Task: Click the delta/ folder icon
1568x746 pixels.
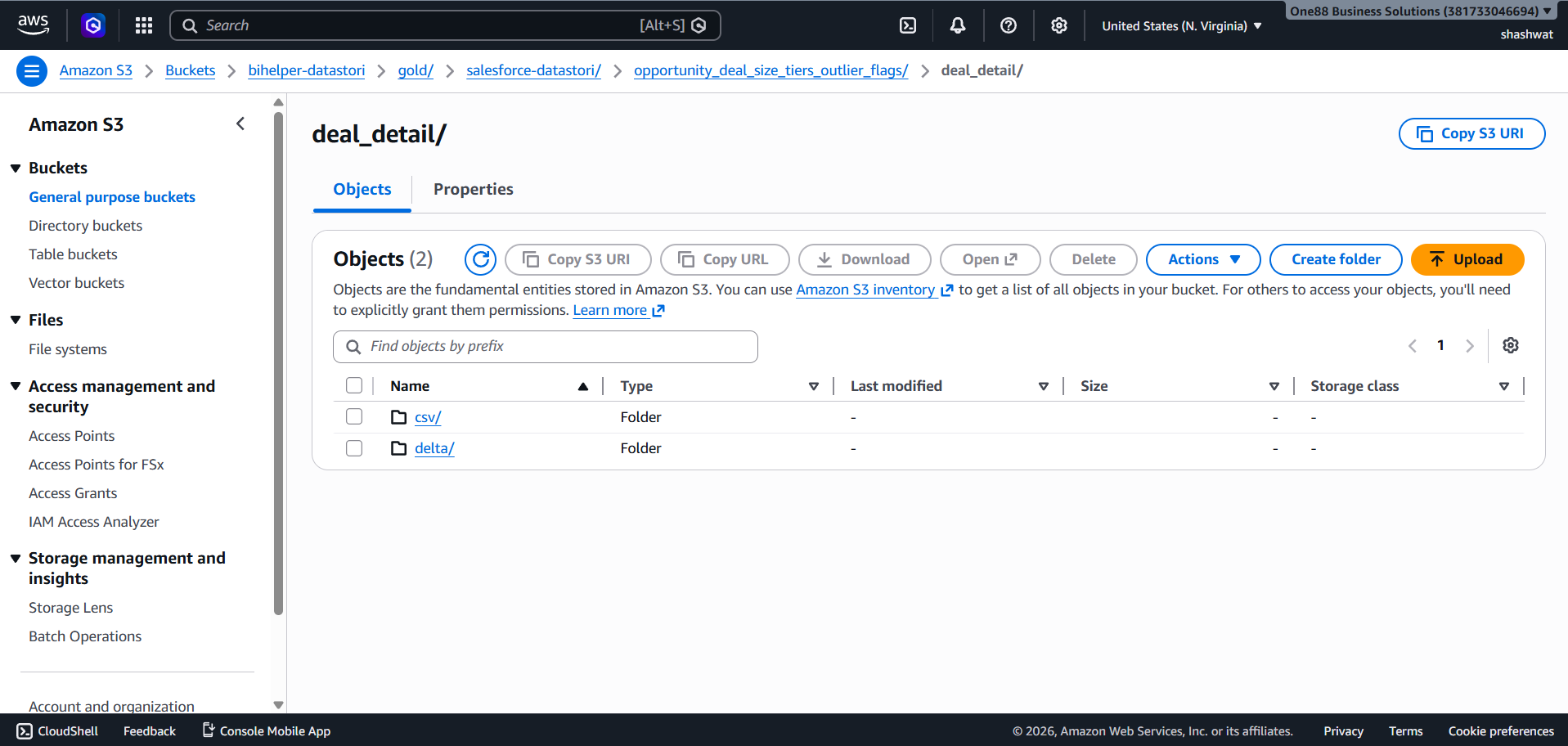Action: tap(399, 448)
